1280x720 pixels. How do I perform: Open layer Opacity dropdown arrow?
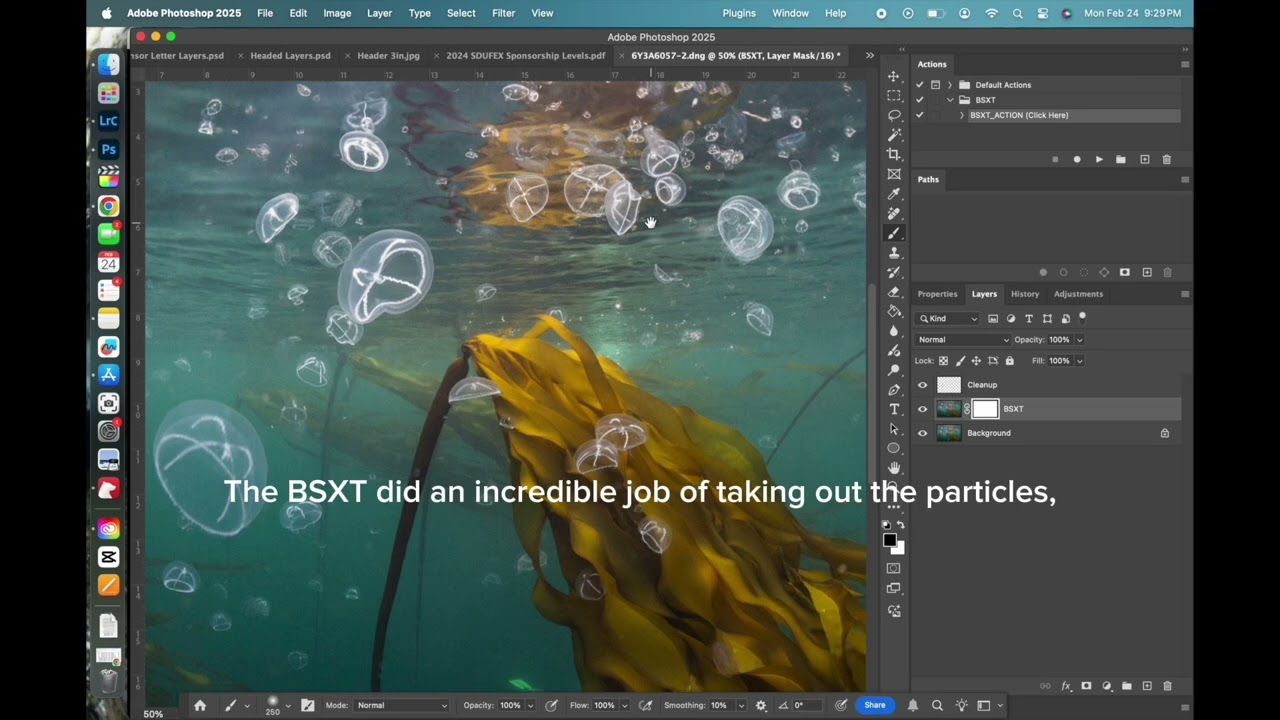(x=1079, y=340)
